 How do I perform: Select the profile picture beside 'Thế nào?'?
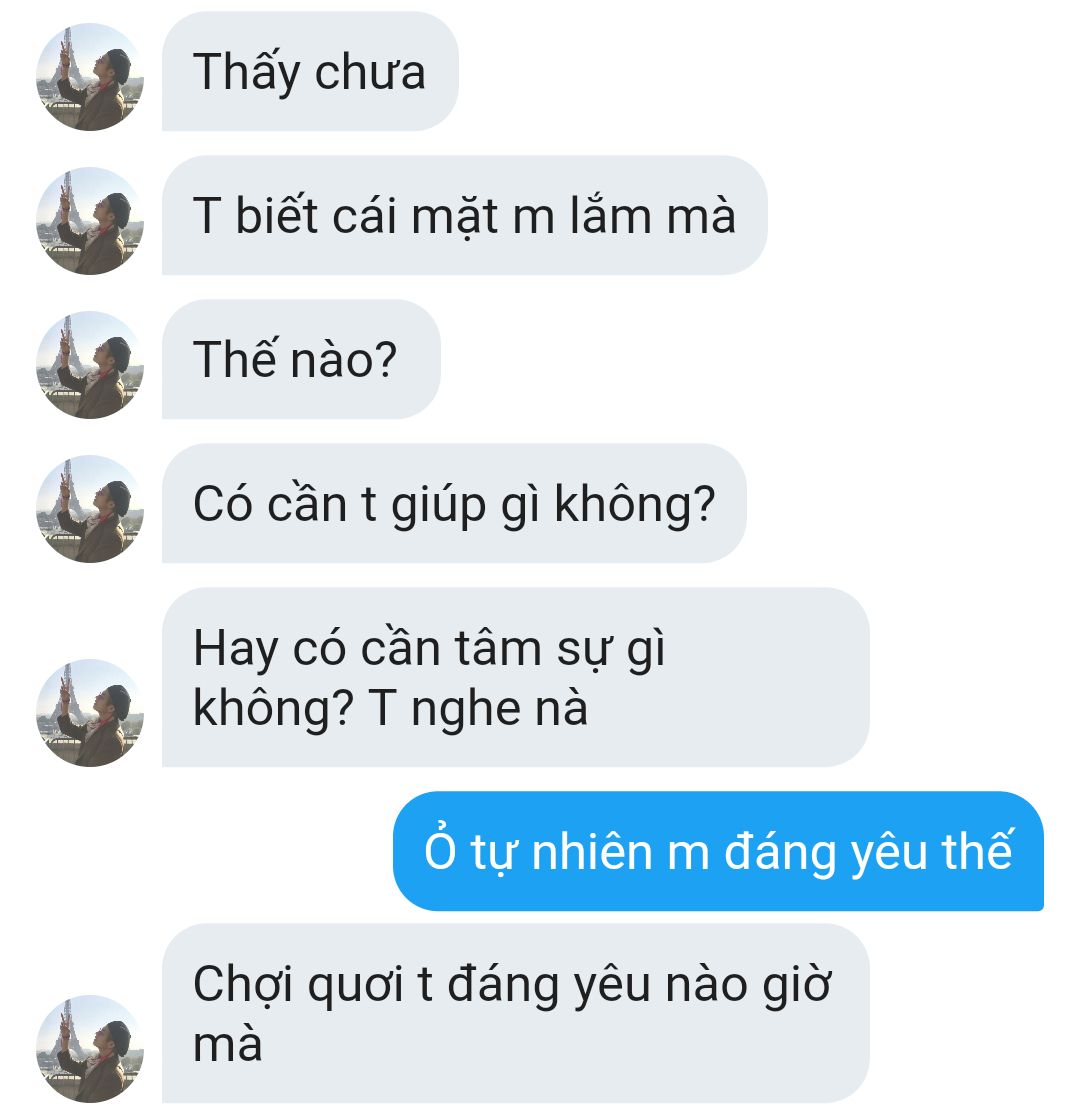click(90, 365)
